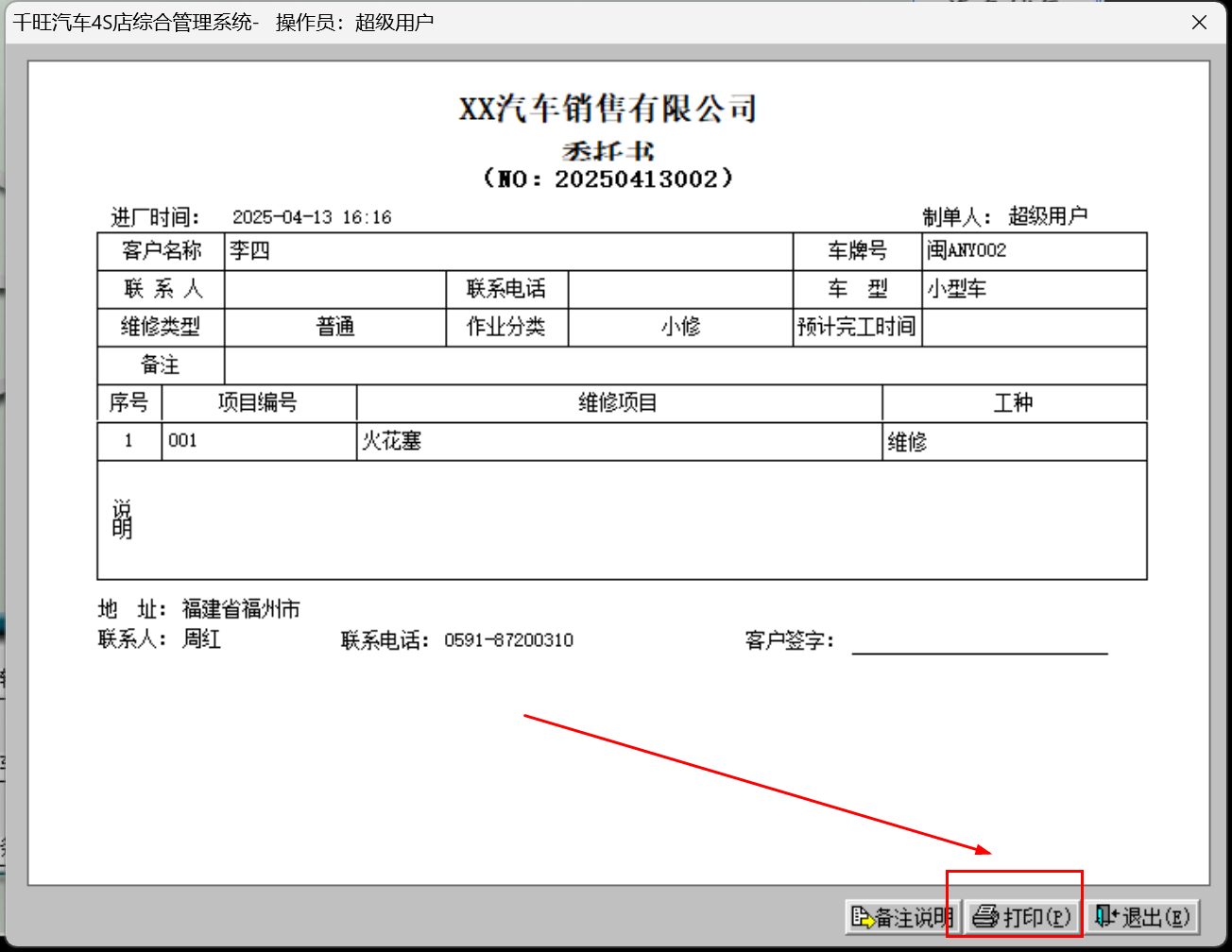This screenshot has height=952, width=1232.
Task: Select the contact name 周红
Action: (201, 639)
